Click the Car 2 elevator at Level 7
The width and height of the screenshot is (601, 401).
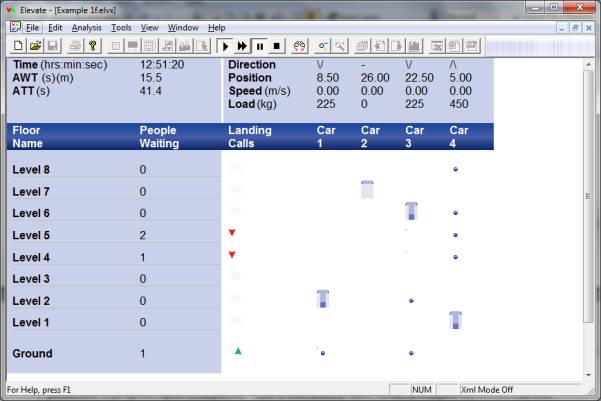click(367, 189)
